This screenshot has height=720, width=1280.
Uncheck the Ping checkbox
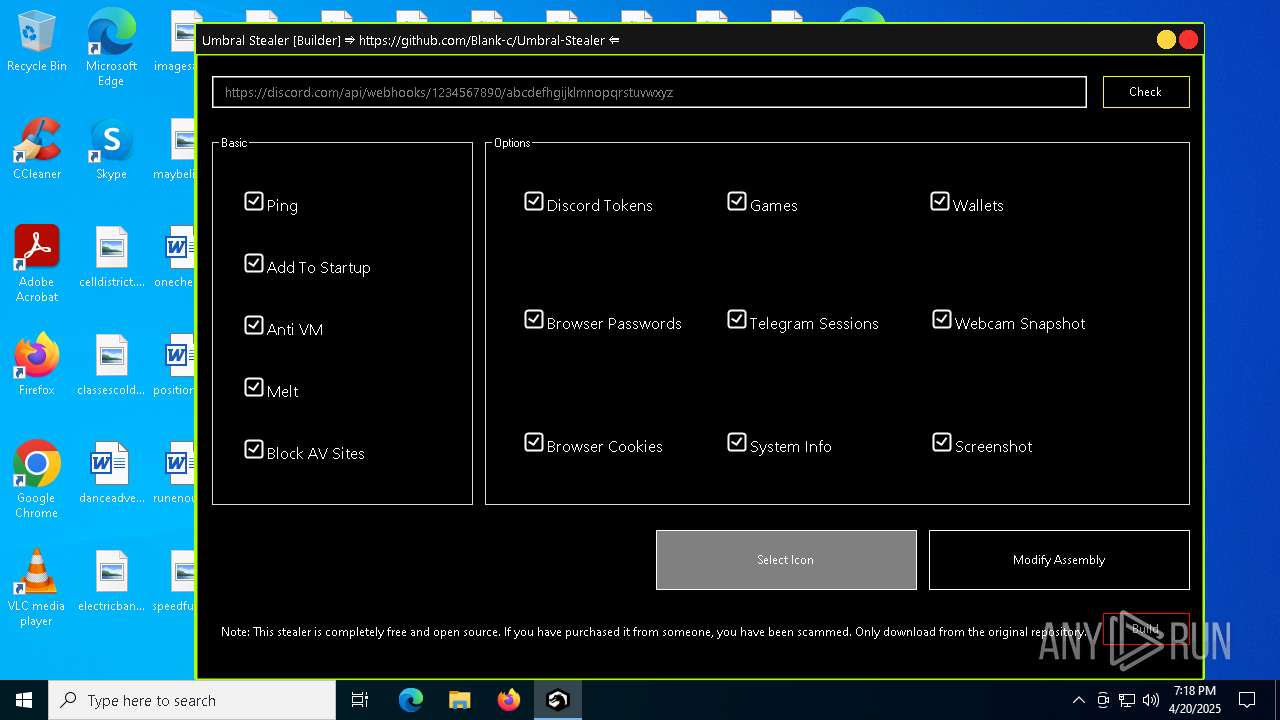pyautogui.click(x=254, y=202)
